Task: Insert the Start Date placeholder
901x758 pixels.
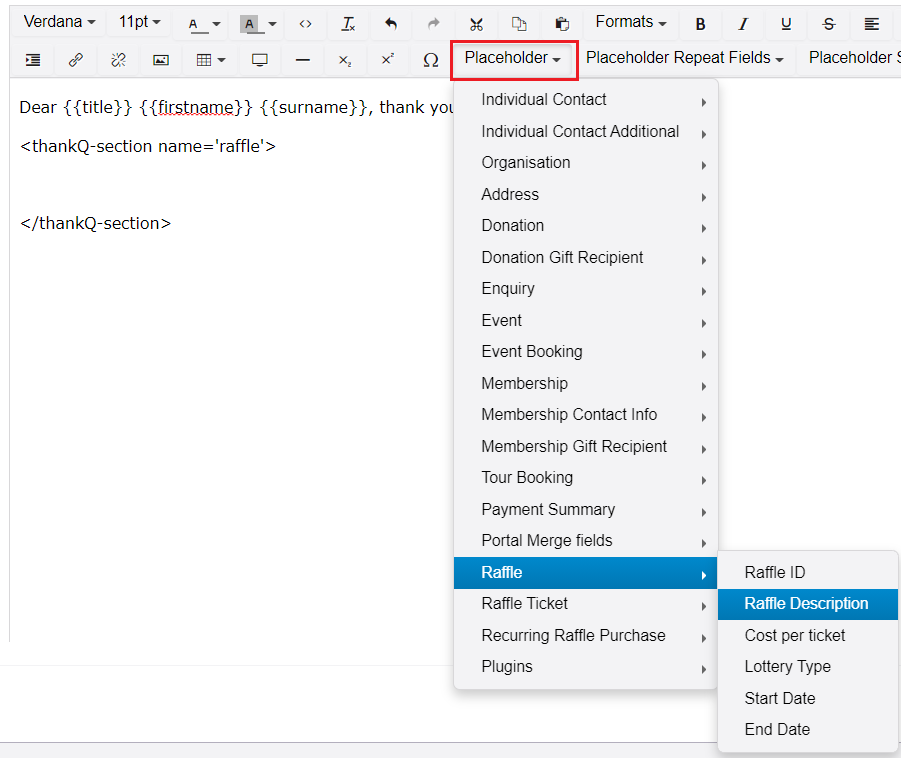Action: (807, 699)
